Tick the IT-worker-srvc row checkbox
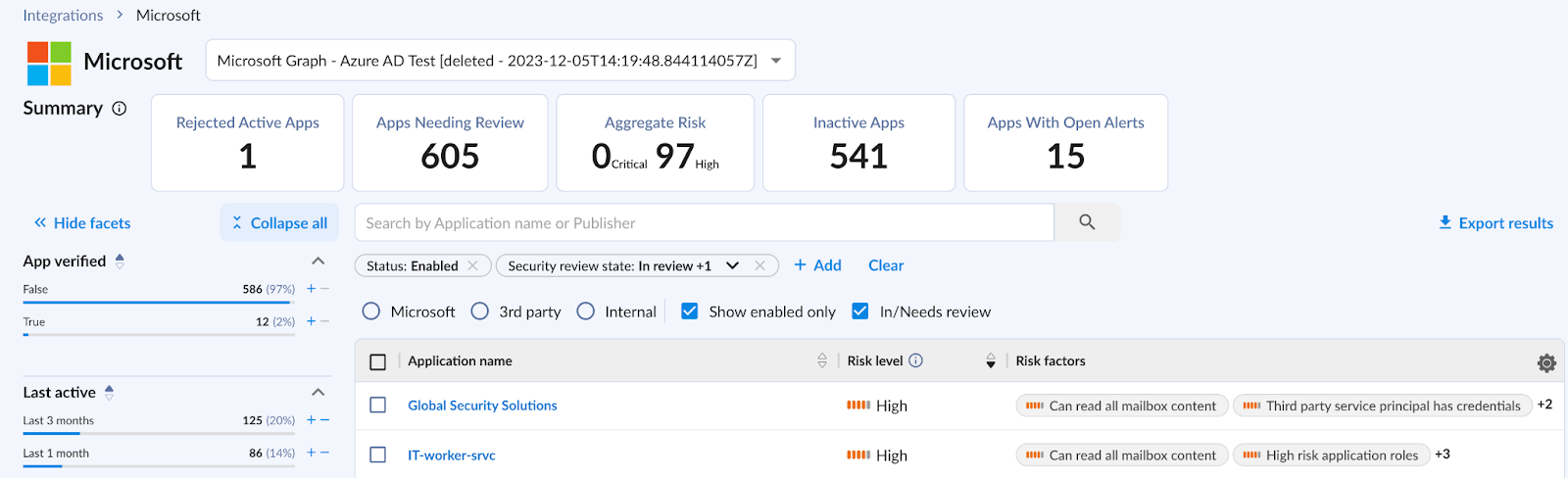Viewport: 1568px width, 478px height. (x=377, y=454)
